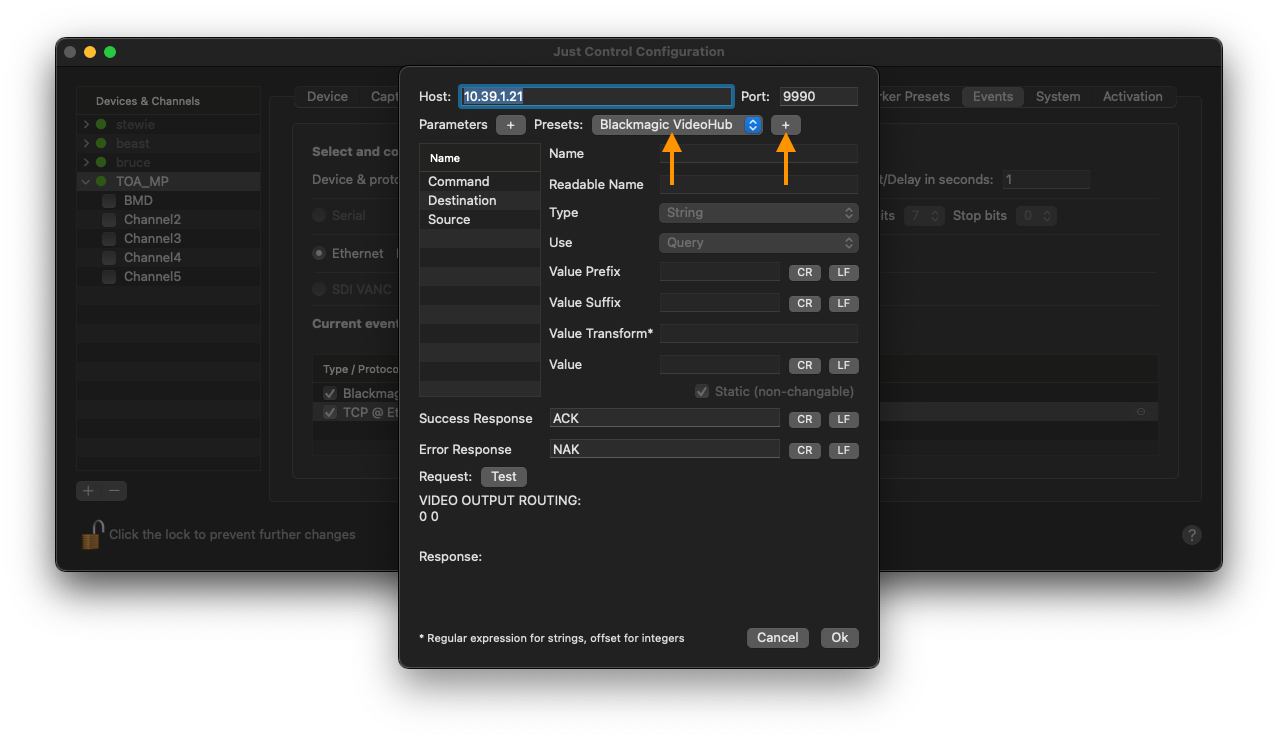Click the remove icon at the end of TCP event row
The width and height of the screenshot is (1278, 742).
coord(1141,412)
